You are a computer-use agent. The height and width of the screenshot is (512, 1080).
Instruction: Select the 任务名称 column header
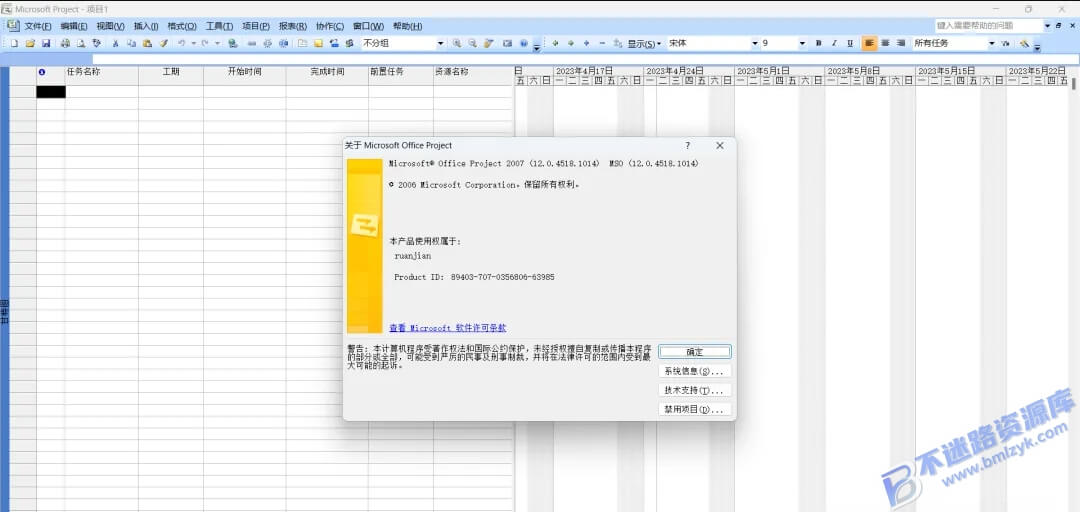[x=101, y=72]
